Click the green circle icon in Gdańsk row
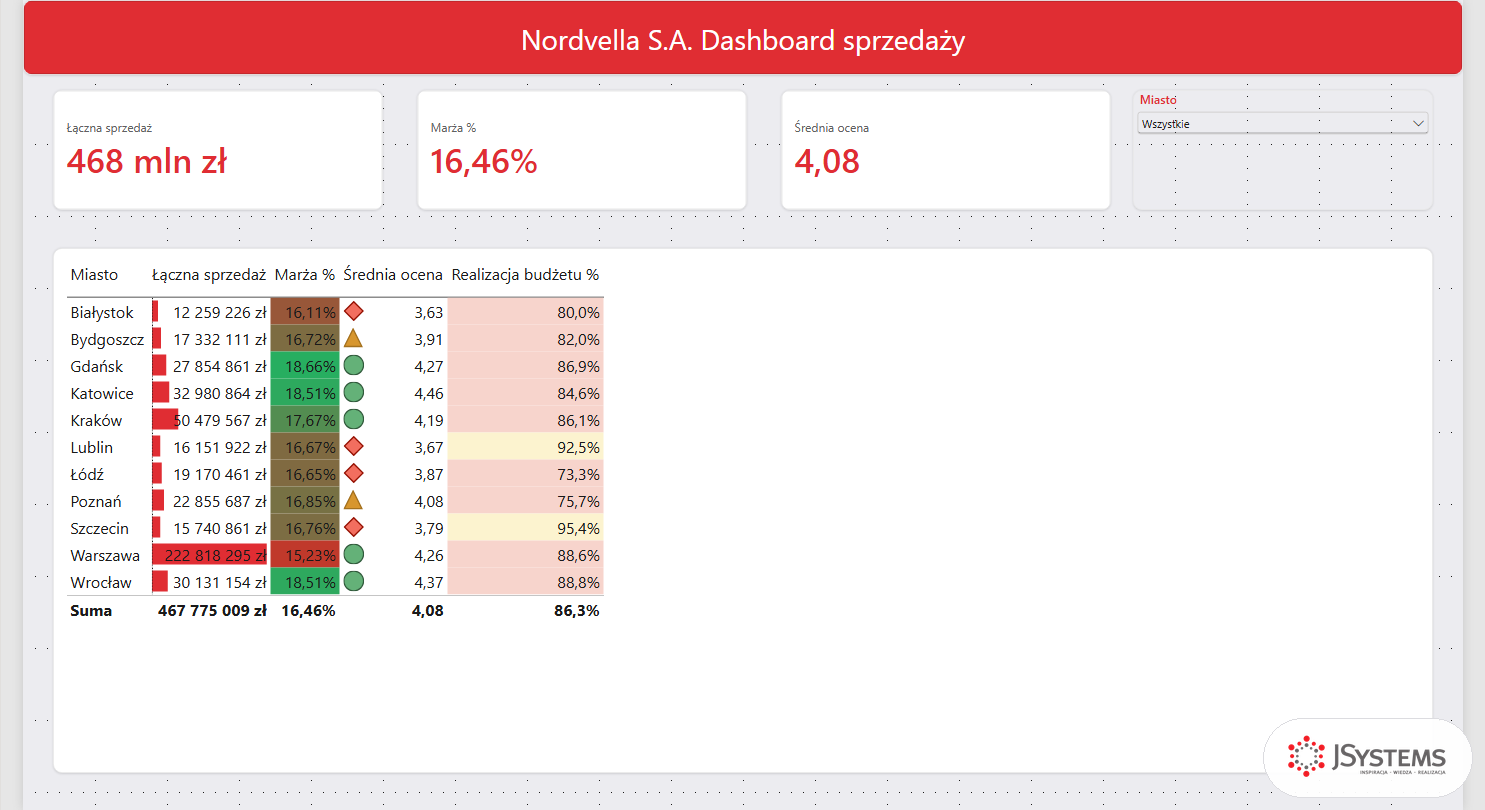The image size is (1485, 810). pos(353,365)
